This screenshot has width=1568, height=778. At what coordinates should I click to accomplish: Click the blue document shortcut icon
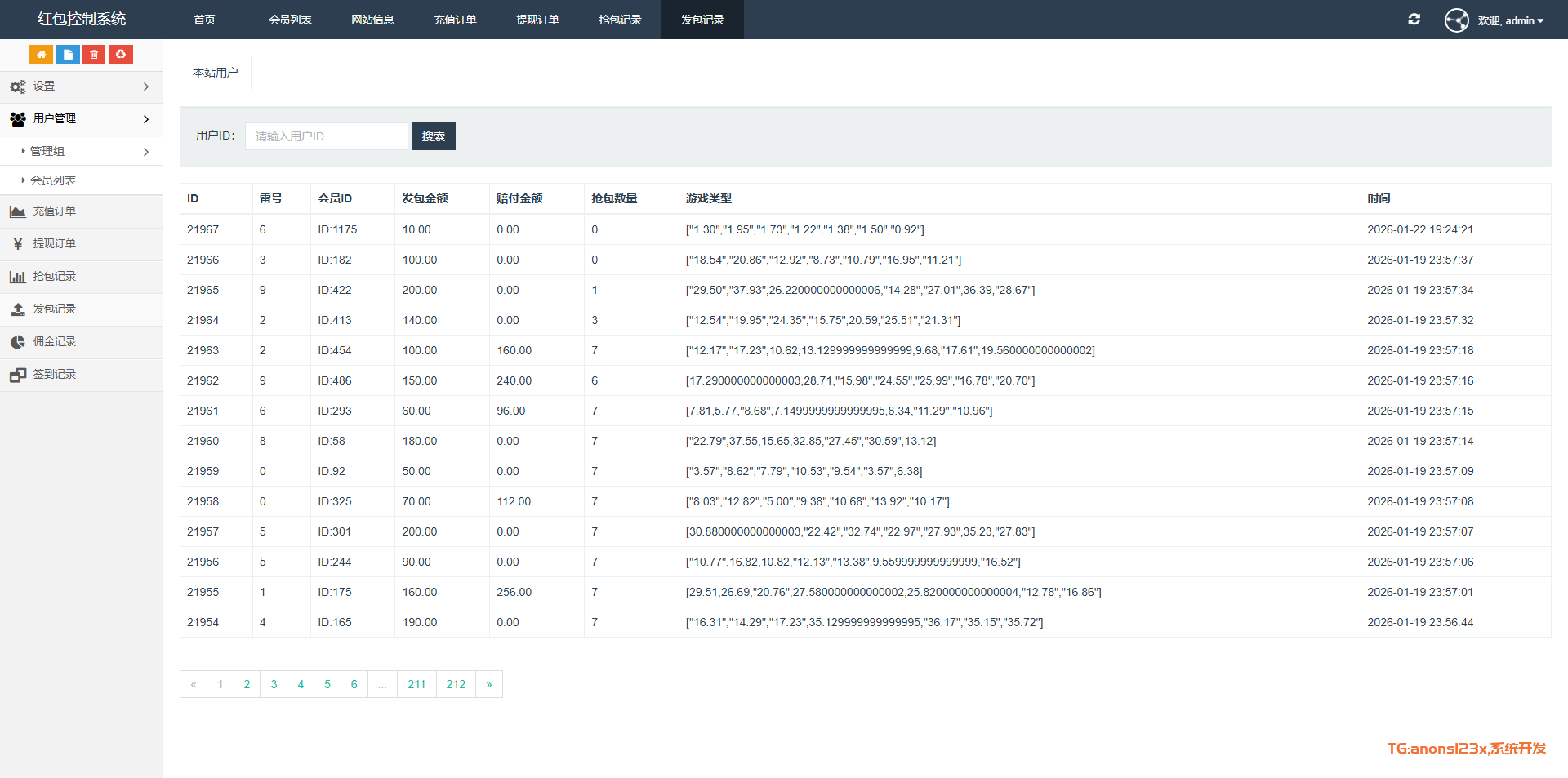[68, 55]
